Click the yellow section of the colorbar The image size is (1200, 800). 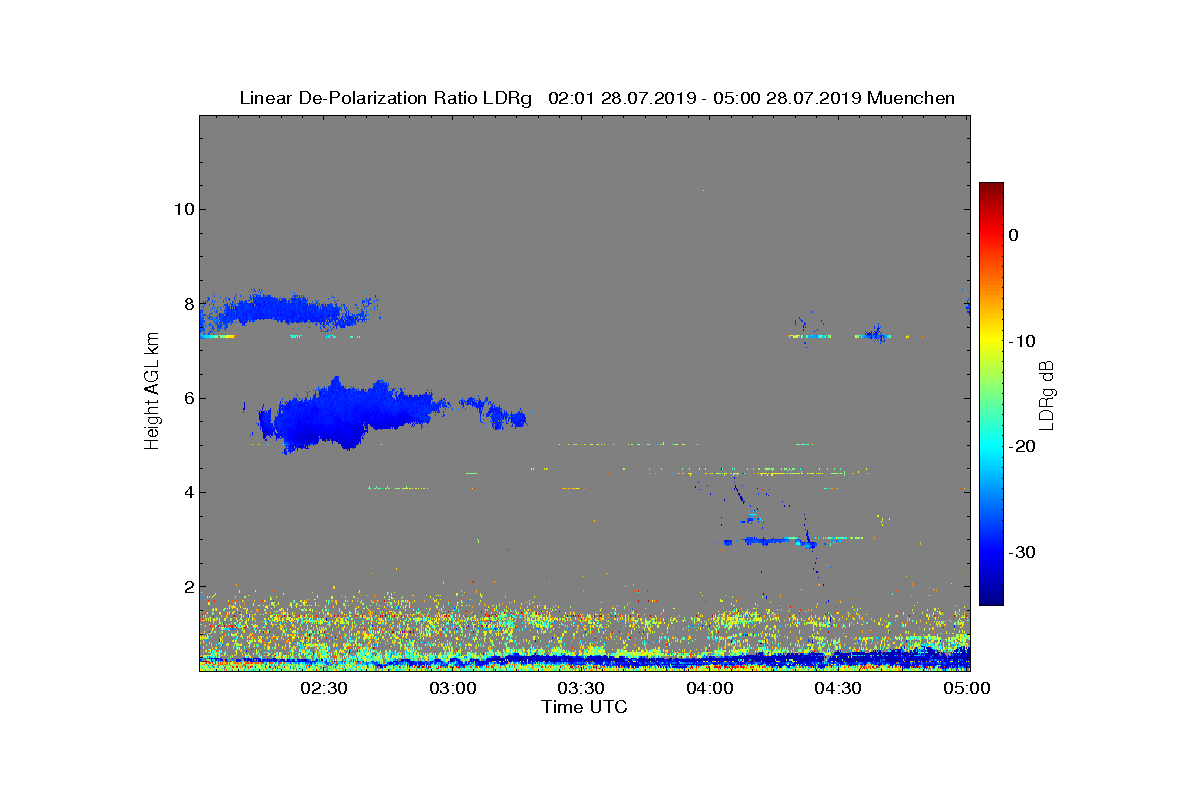click(991, 341)
